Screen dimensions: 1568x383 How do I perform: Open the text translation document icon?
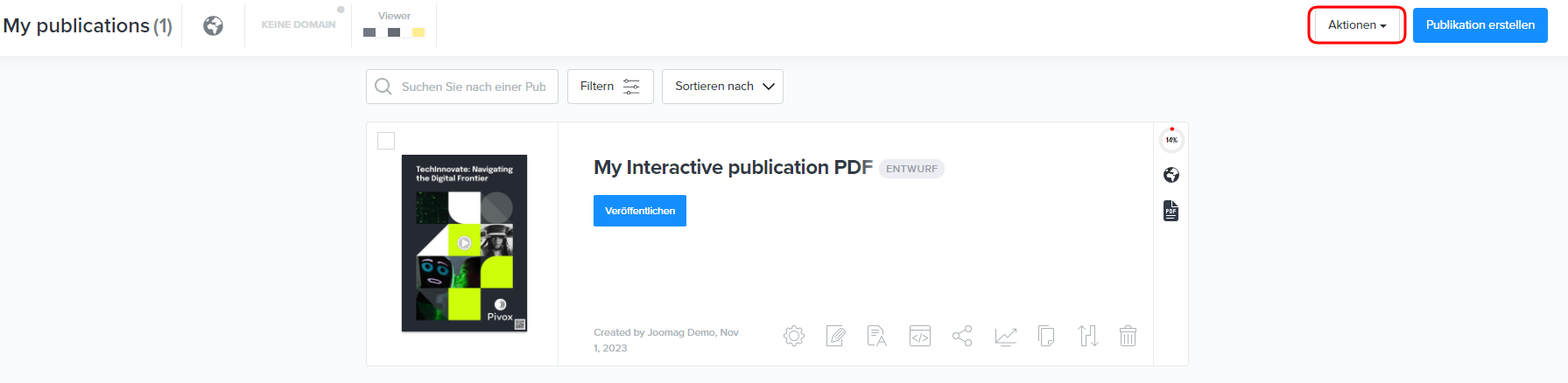876,336
